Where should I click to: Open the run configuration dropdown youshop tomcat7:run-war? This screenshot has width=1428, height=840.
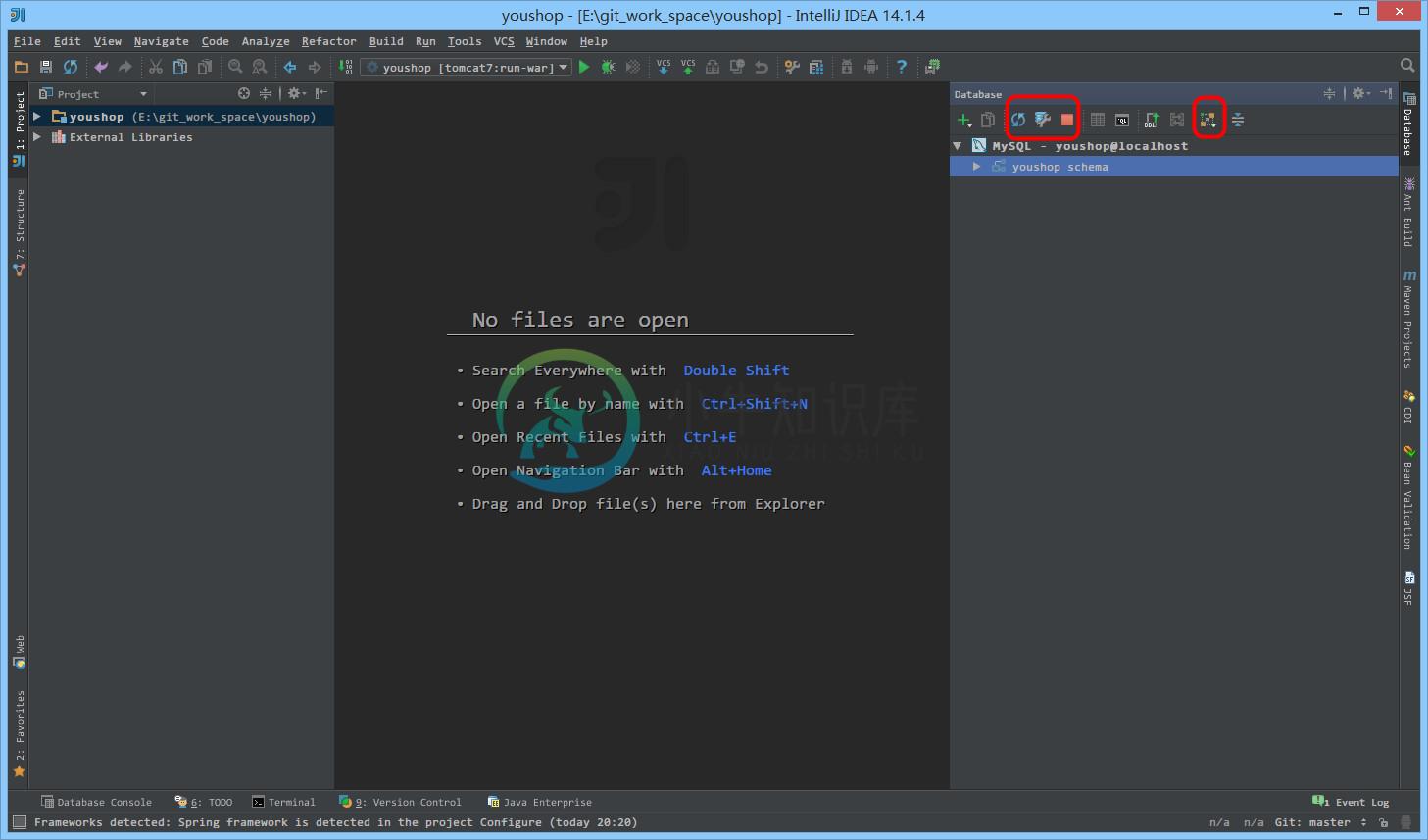pos(467,67)
